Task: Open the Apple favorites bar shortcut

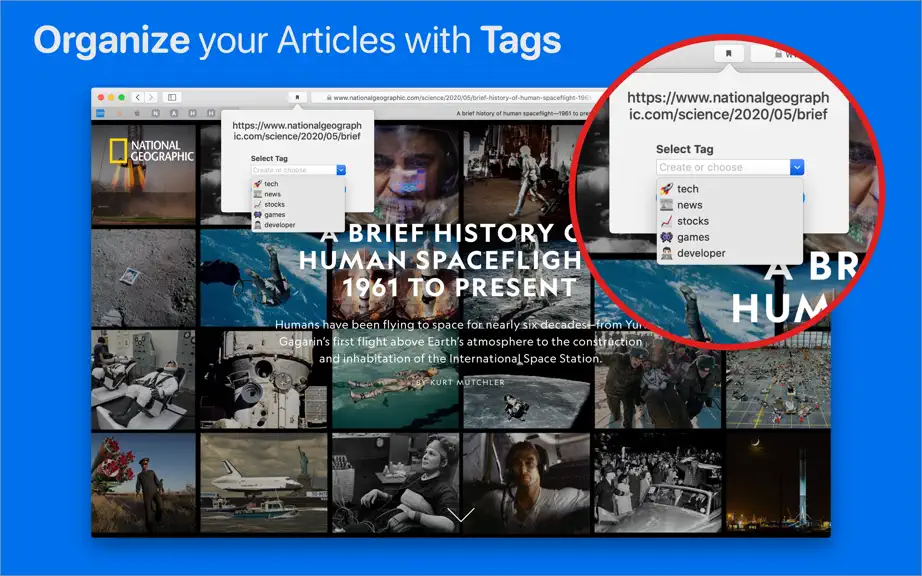Action: coord(138,113)
